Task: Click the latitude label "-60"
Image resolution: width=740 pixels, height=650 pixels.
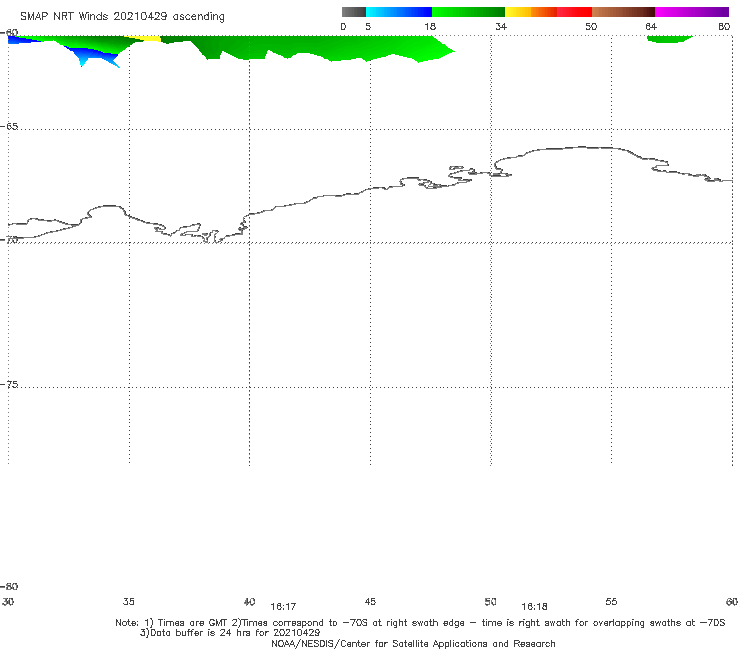Action: [x=9, y=33]
